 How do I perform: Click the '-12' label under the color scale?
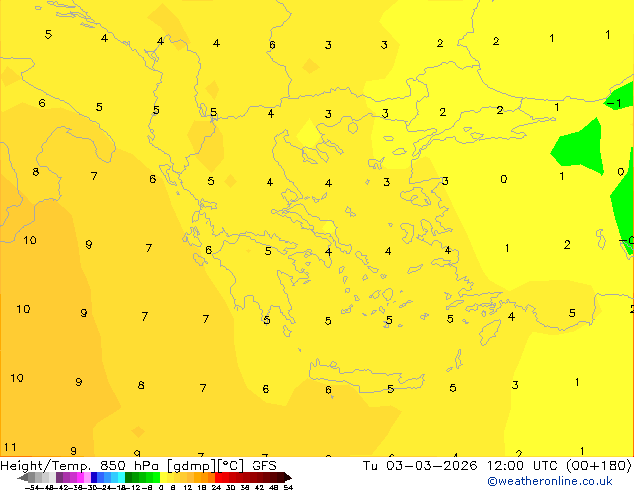point(132,487)
